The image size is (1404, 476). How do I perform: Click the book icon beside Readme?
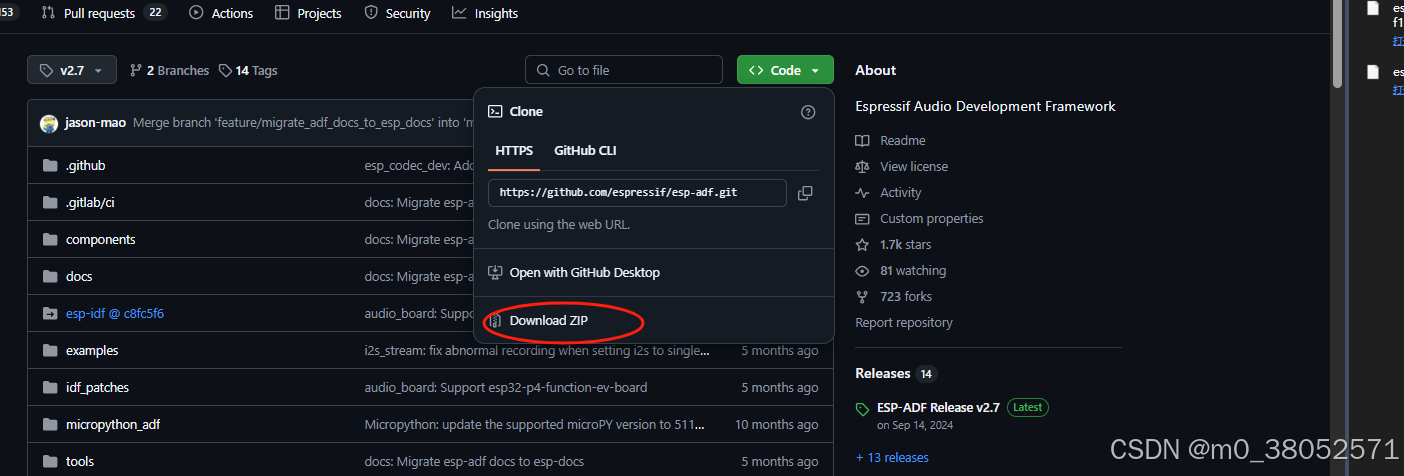click(x=863, y=141)
